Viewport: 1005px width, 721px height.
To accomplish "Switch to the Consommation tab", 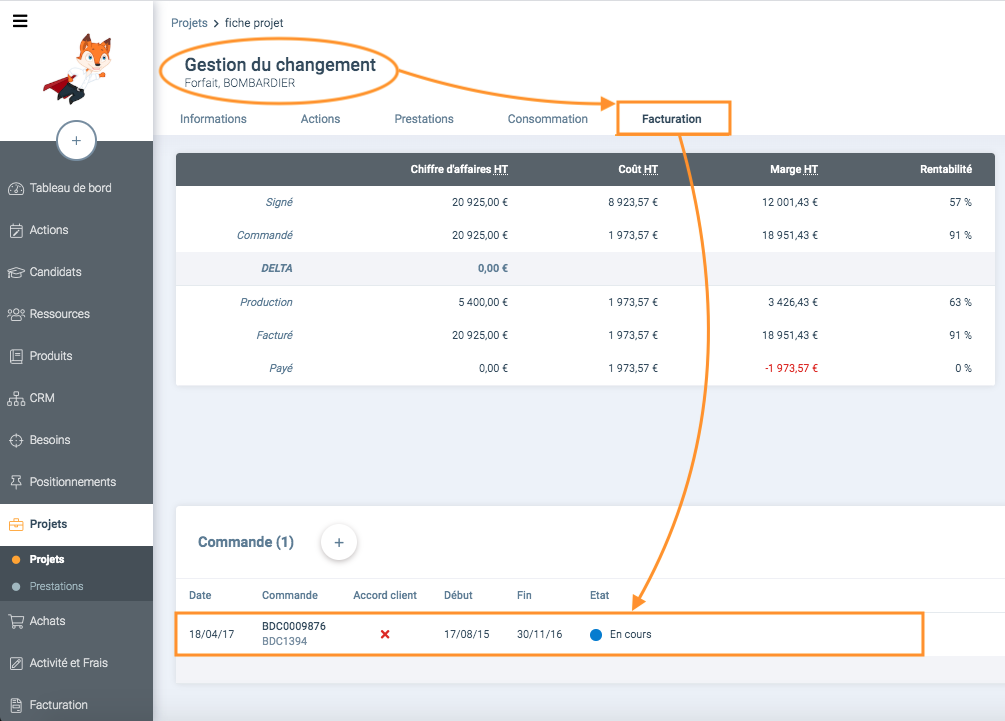I will coord(547,119).
